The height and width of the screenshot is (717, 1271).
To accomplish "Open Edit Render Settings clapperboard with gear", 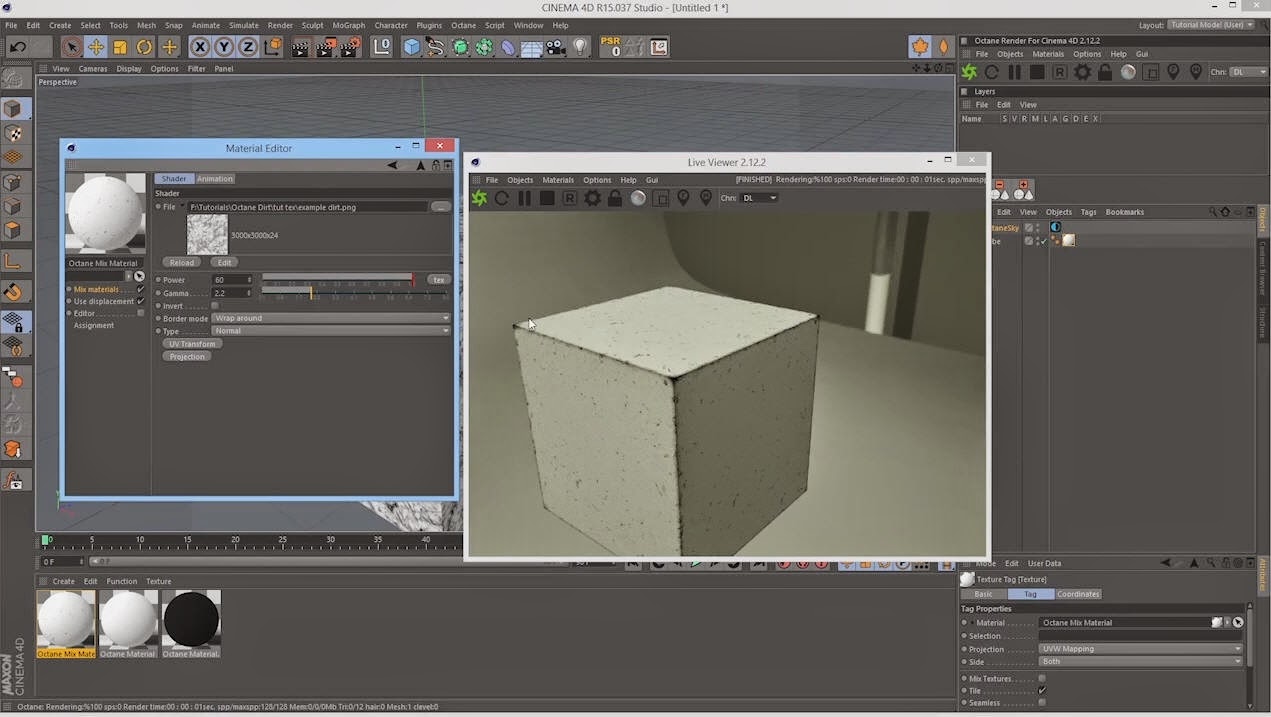I will [x=350, y=47].
